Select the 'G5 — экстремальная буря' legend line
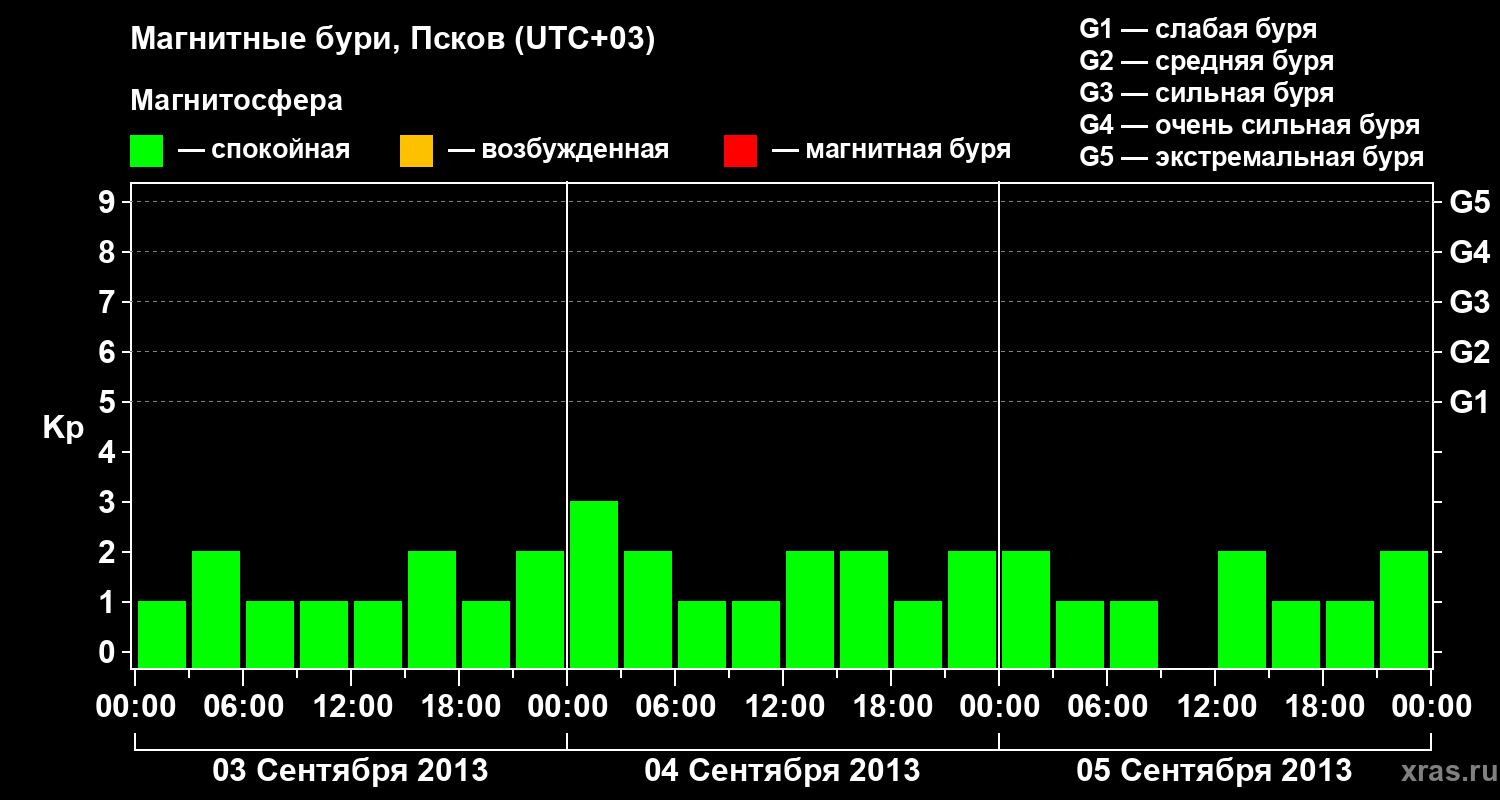The height and width of the screenshot is (800, 1500). pos(1252,157)
